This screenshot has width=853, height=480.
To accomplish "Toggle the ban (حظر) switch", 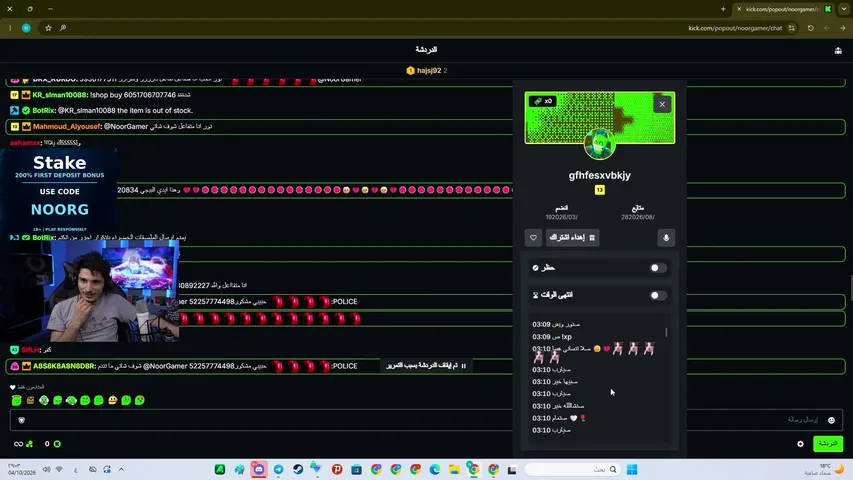I will coord(658,268).
